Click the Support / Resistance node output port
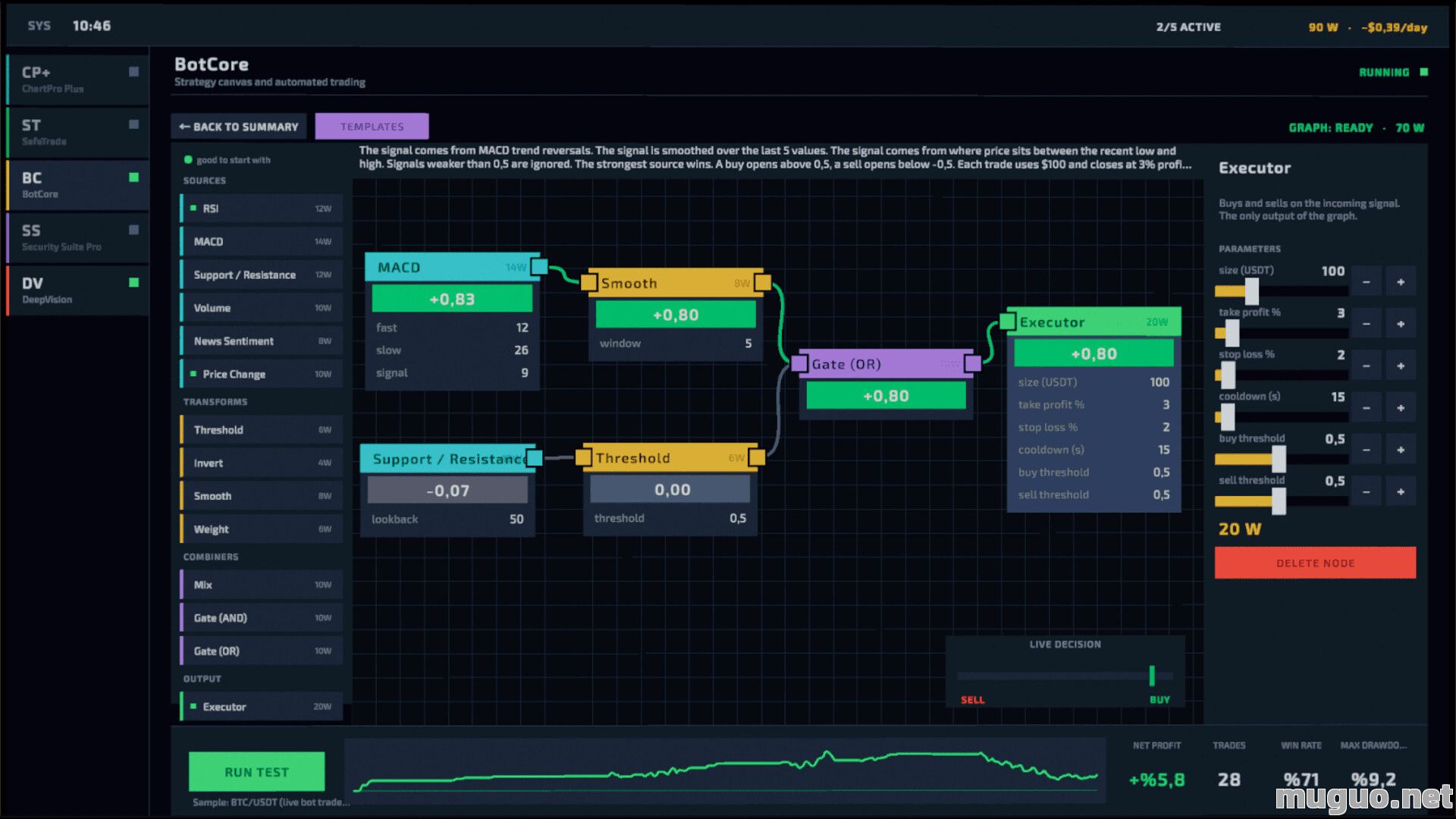1456x819 pixels. (534, 458)
